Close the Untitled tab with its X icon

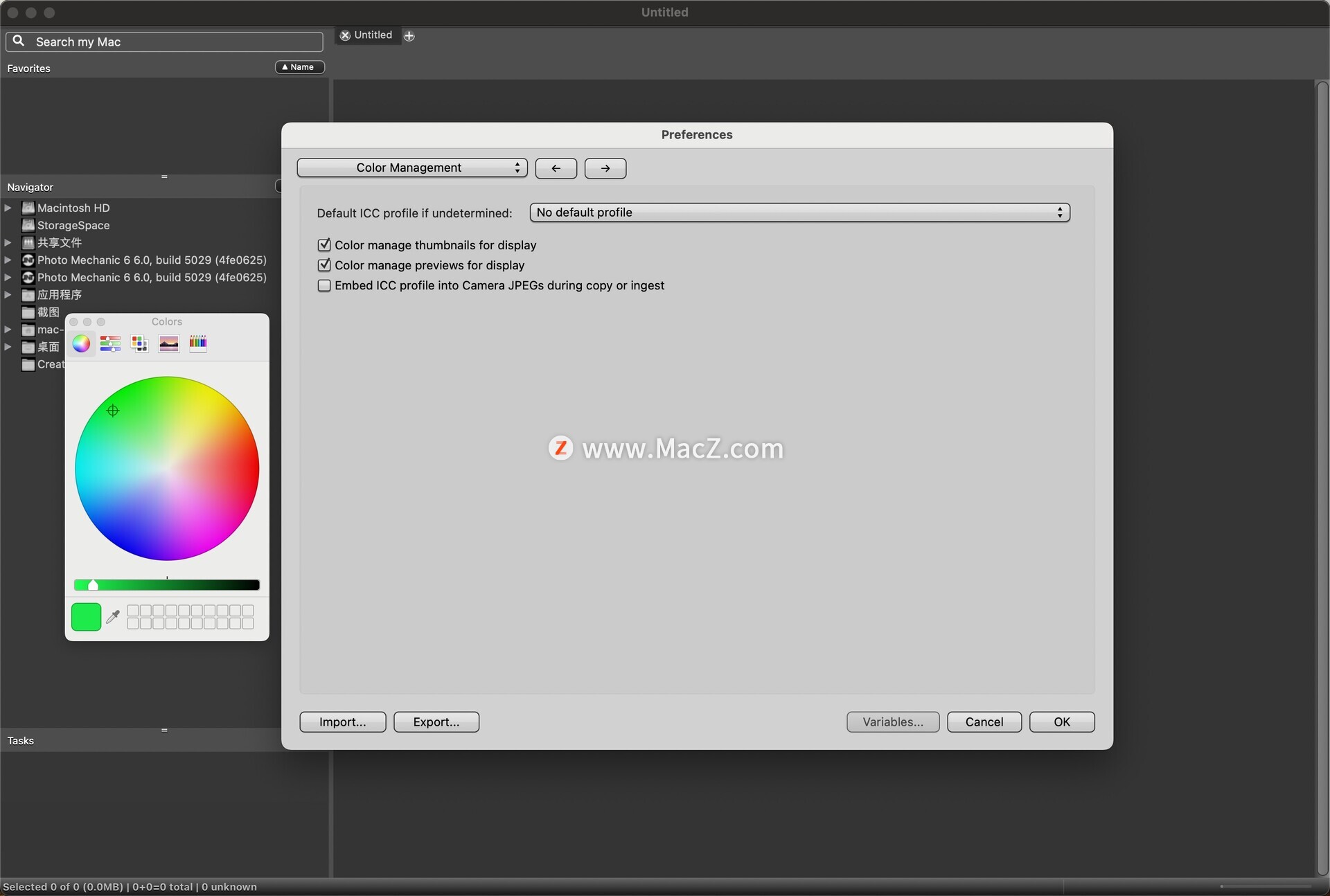[345, 35]
